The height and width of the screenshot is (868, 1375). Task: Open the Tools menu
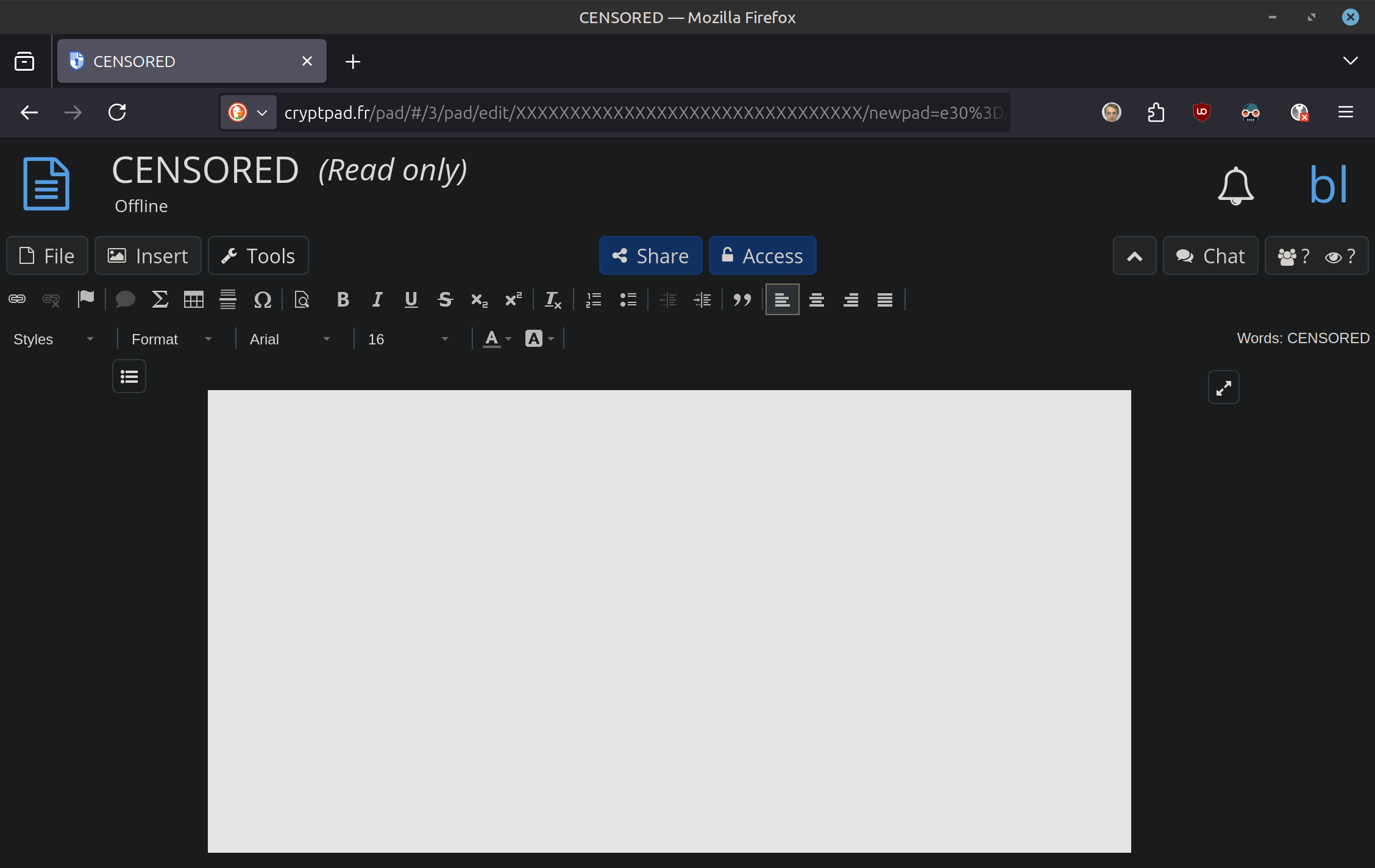click(x=258, y=256)
